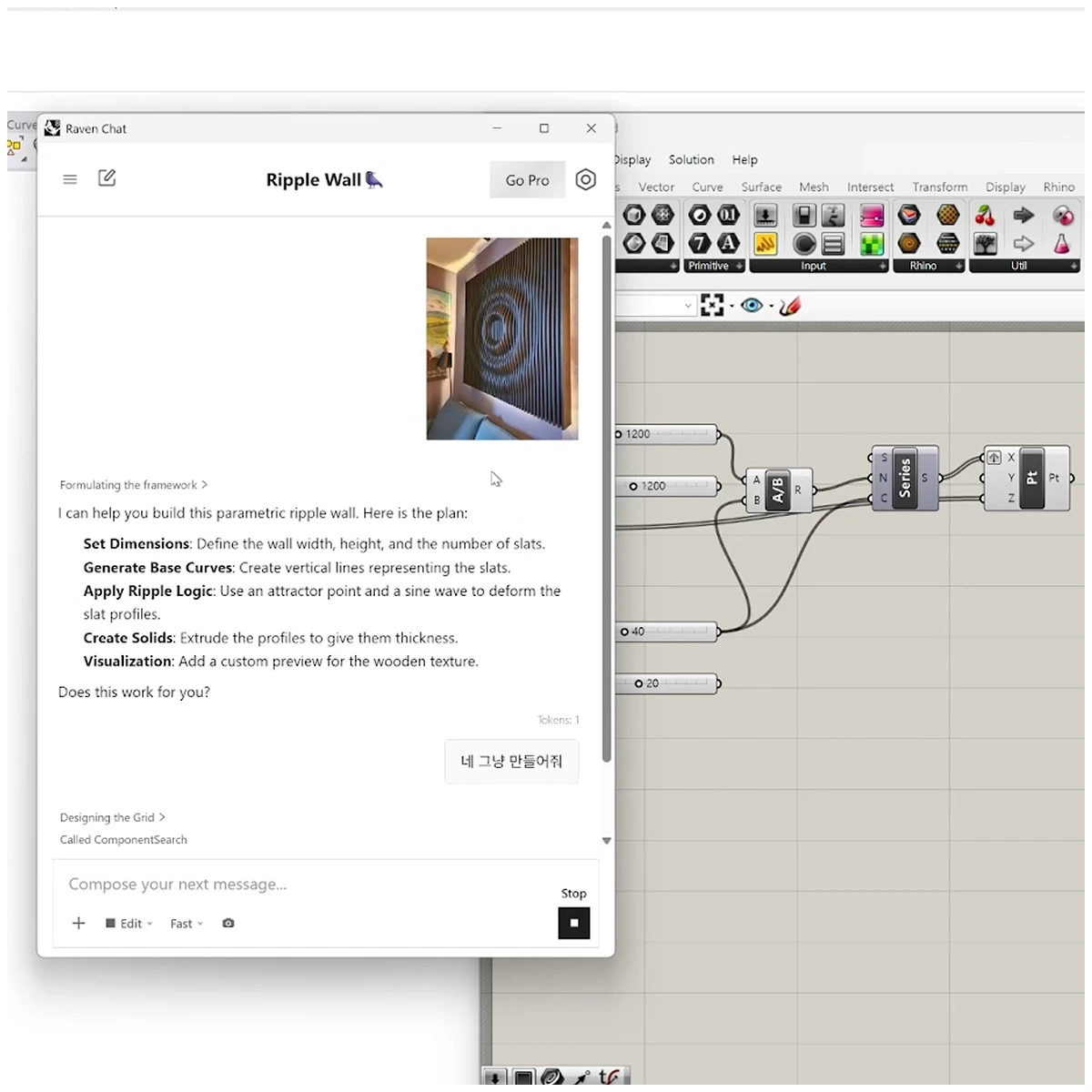Switch to the Mesh tab
This screenshot has width=1092, height=1092.
click(x=814, y=187)
